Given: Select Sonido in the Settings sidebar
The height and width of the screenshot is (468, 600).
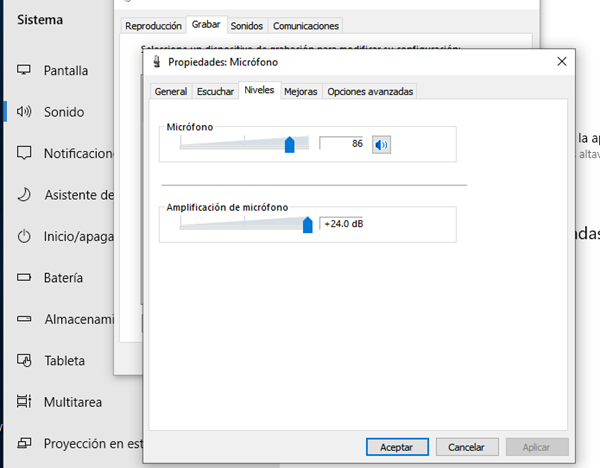Looking at the screenshot, I should point(64,112).
